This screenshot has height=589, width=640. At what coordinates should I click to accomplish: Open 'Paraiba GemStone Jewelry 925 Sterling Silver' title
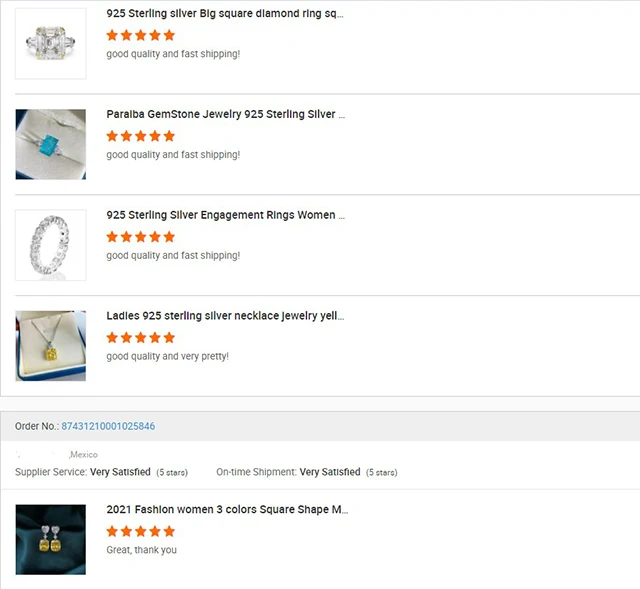click(225, 115)
